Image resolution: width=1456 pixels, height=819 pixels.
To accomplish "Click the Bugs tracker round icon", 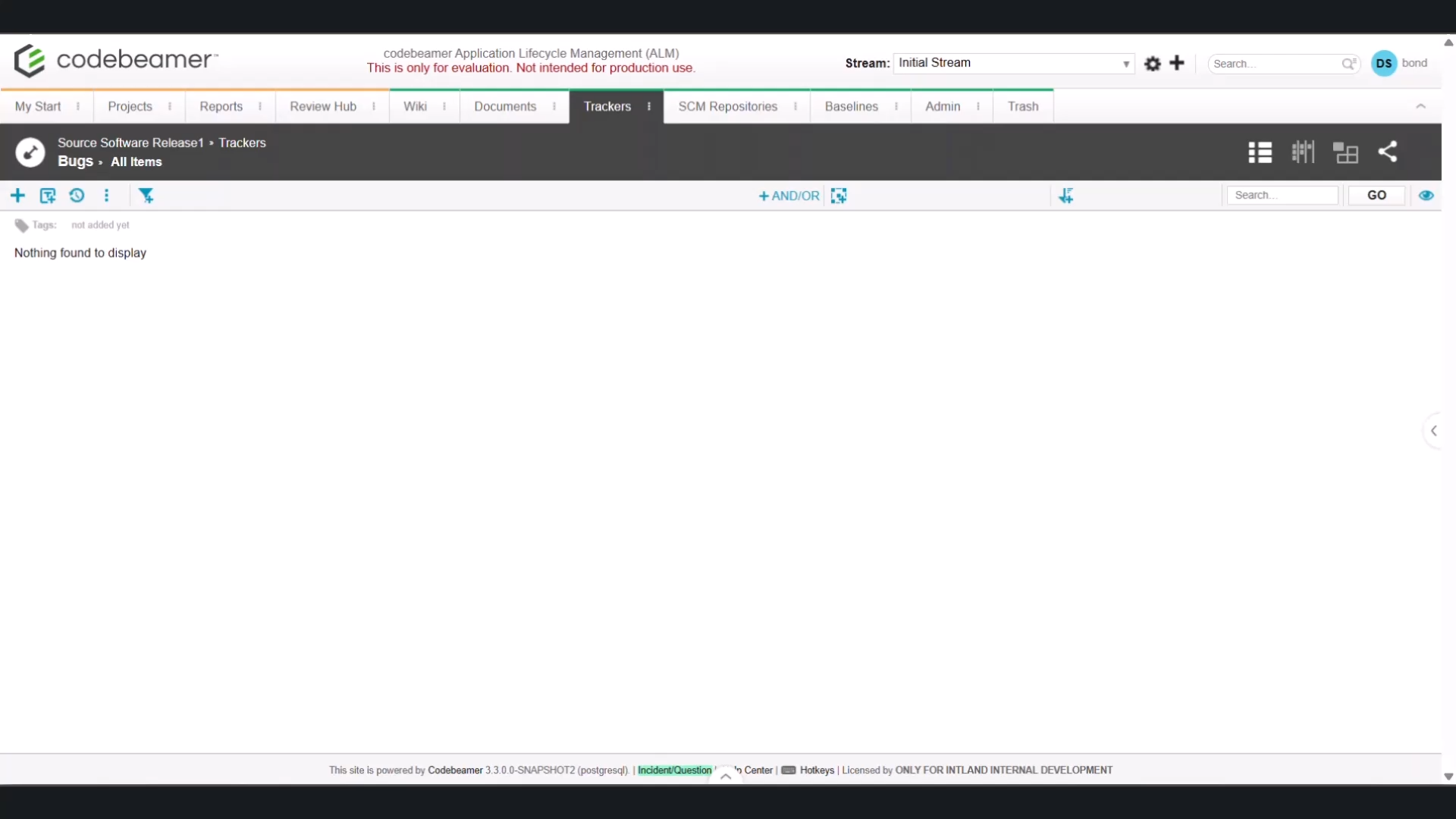I will coord(30,152).
